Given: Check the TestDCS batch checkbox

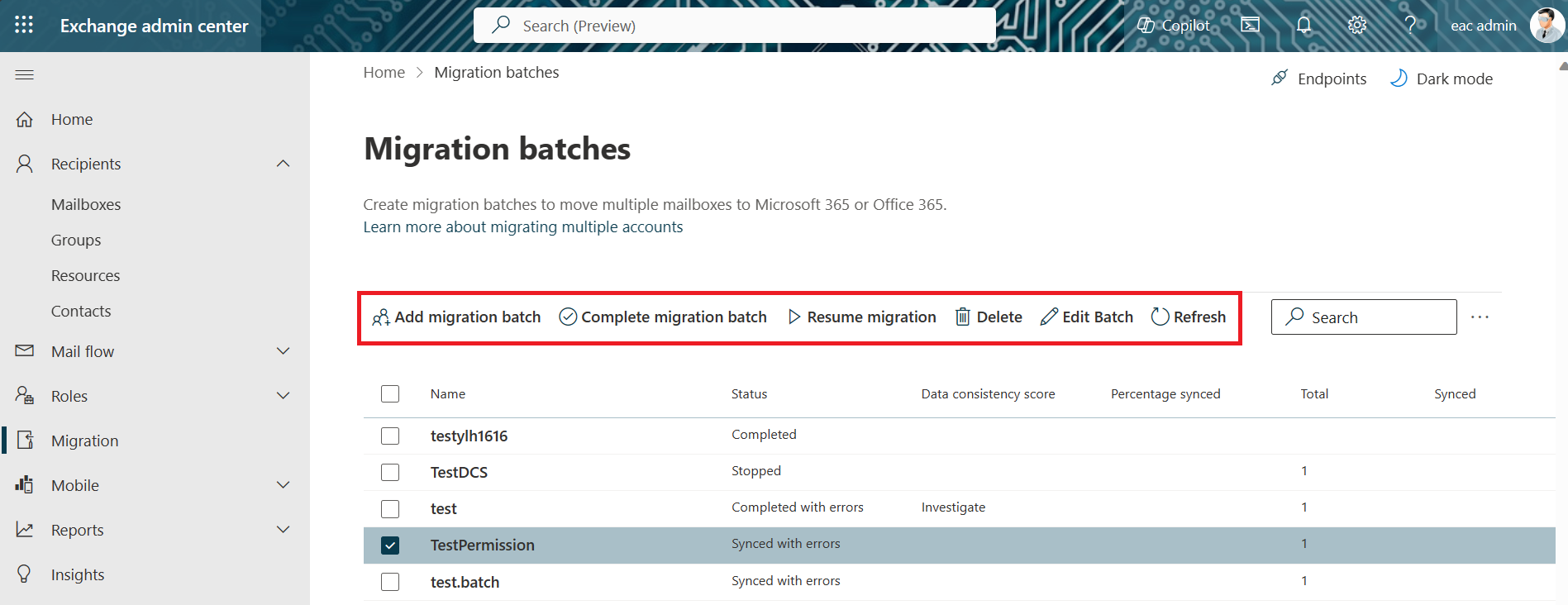Looking at the screenshot, I should pyautogui.click(x=390, y=472).
